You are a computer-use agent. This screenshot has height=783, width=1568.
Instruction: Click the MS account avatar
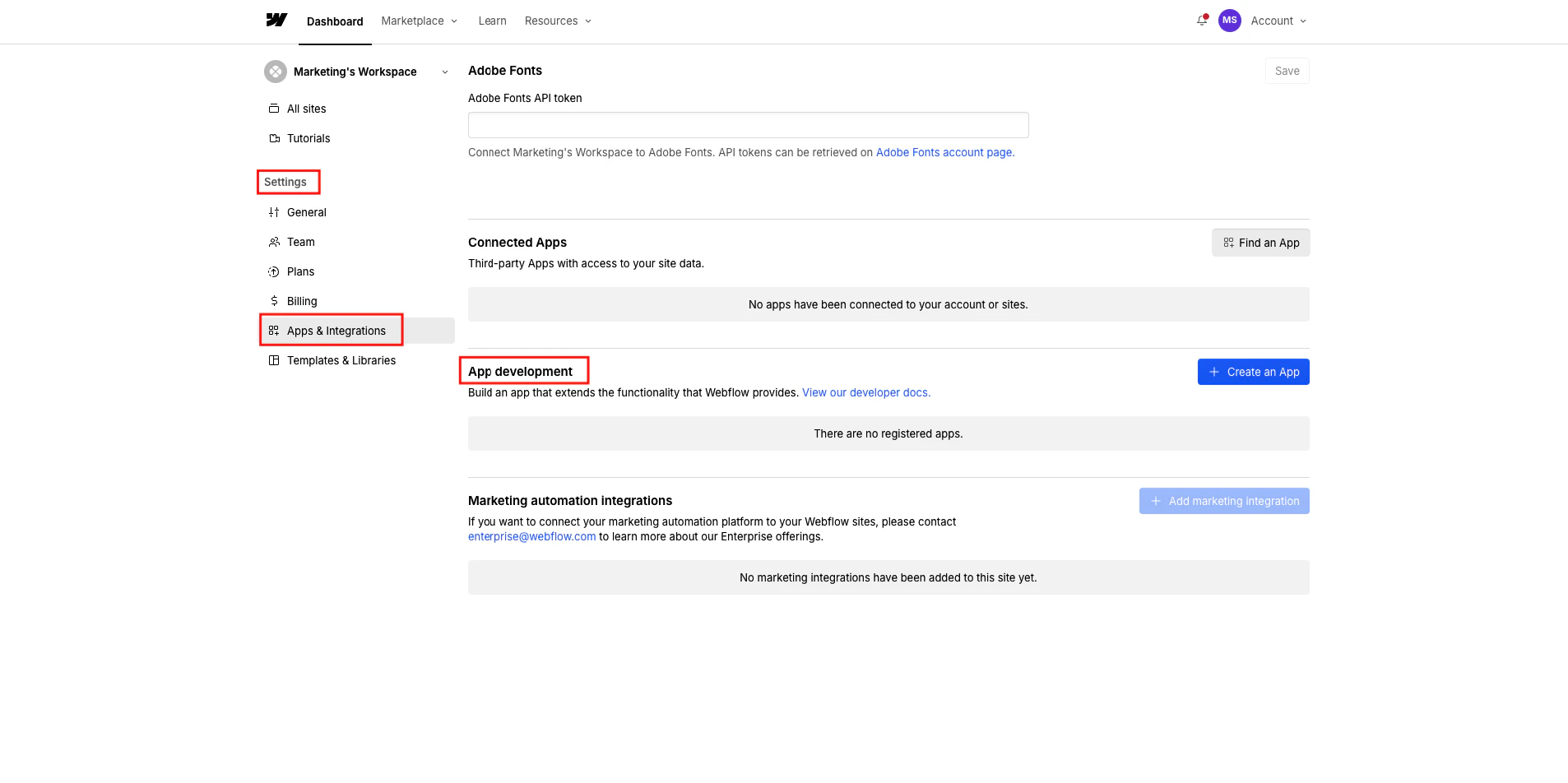click(1230, 21)
